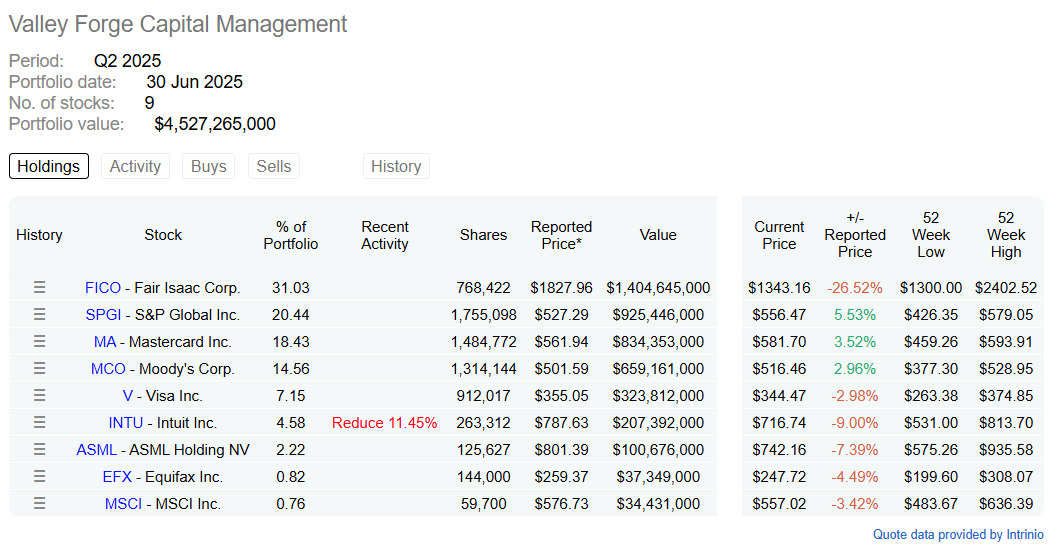This screenshot has height=547, width=1057.
Task: Follow 'Quote data provided by Intrinio' link
Action: (x=958, y=535)
